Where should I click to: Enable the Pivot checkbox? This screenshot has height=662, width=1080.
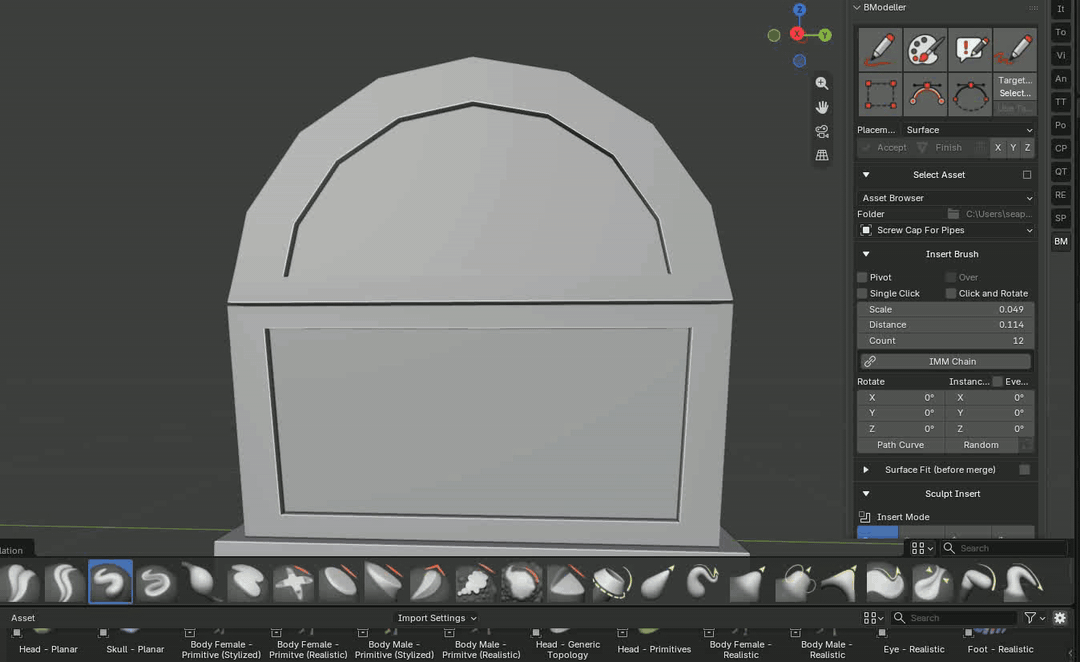(x=862, y=278)
